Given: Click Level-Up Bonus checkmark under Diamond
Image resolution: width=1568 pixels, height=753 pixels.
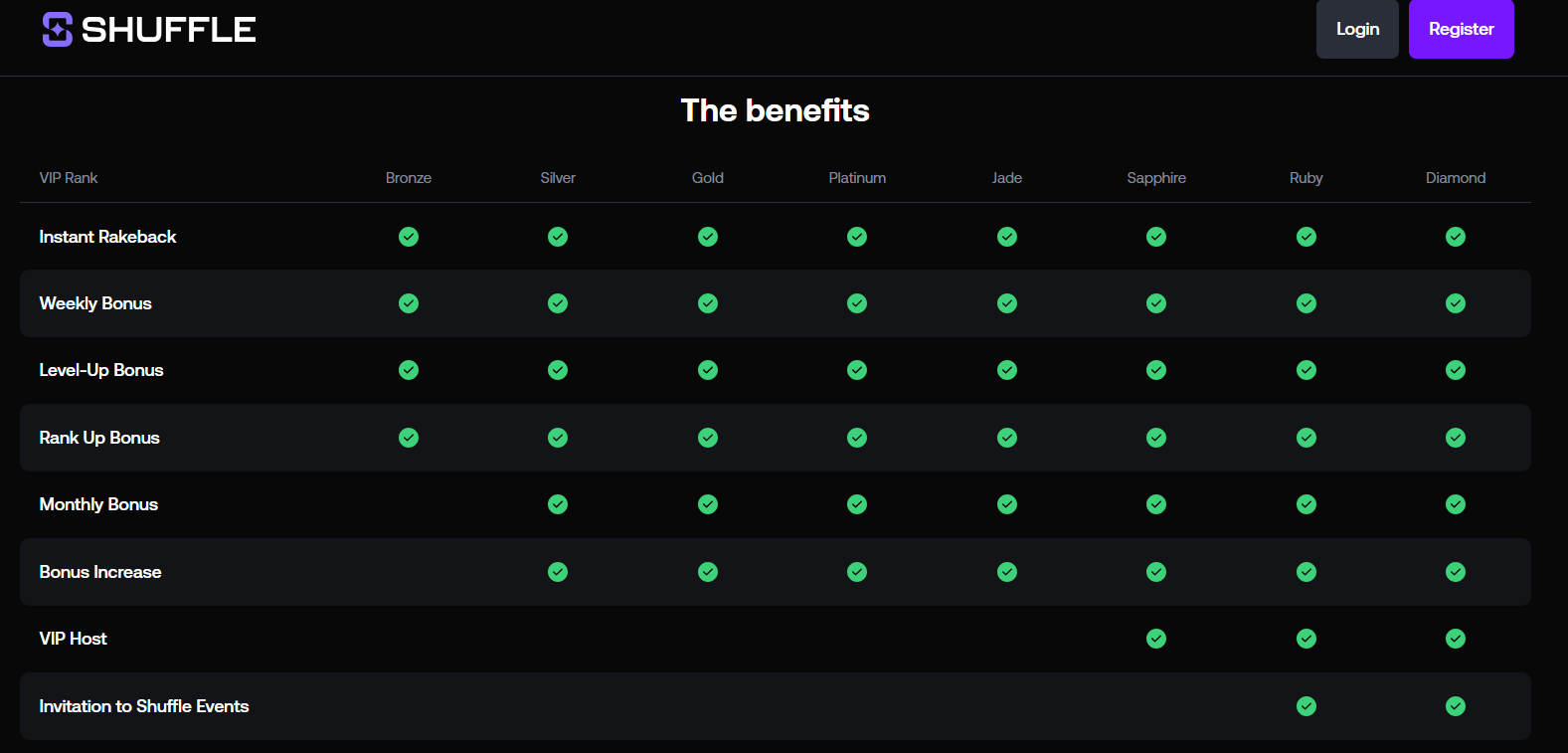Looking at the screenshot, I should (1456, 370).
